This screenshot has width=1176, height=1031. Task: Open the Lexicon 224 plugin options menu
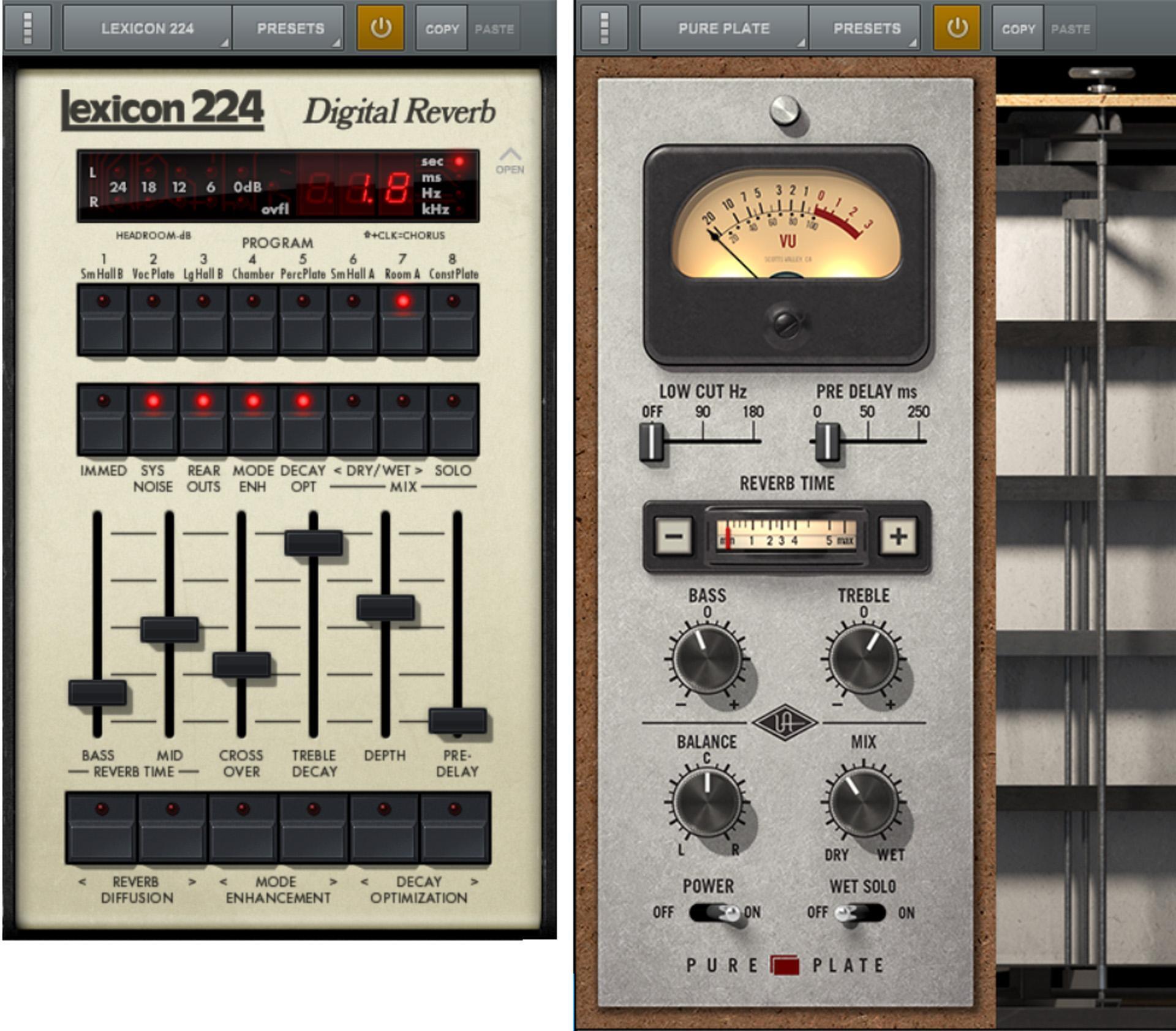coord(29,28)
